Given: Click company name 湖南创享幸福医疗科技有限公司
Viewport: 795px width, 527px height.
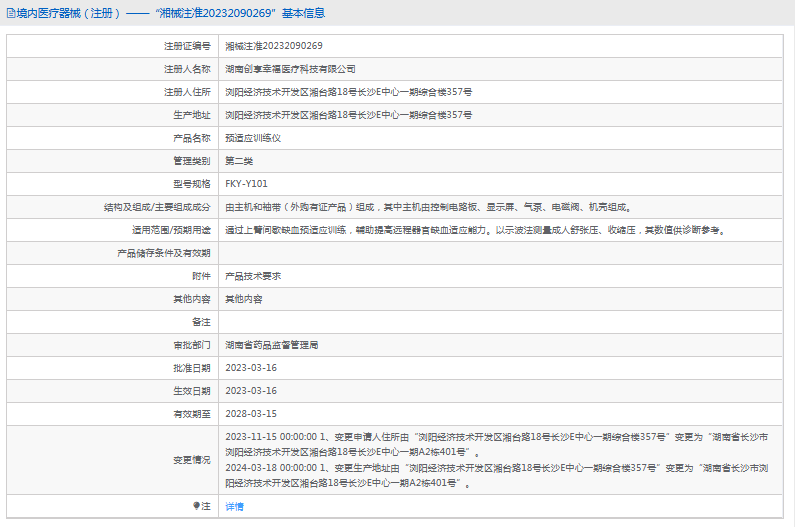Looking at the screenshot, I should [x=290, y=69].
